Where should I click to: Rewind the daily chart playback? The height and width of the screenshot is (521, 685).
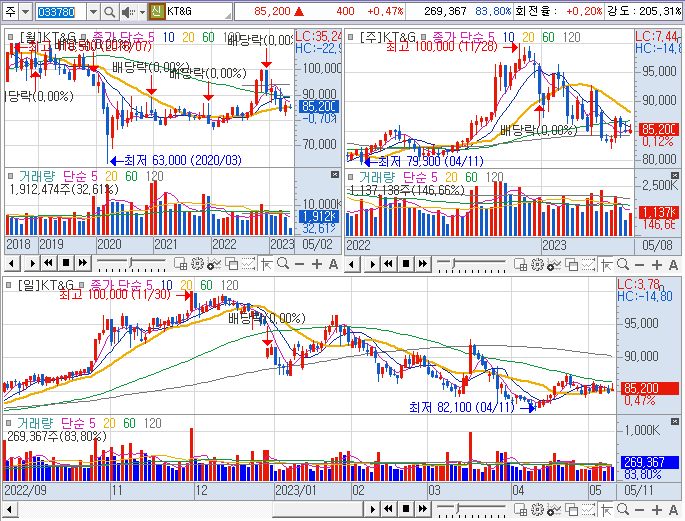[x=388, y=509]
